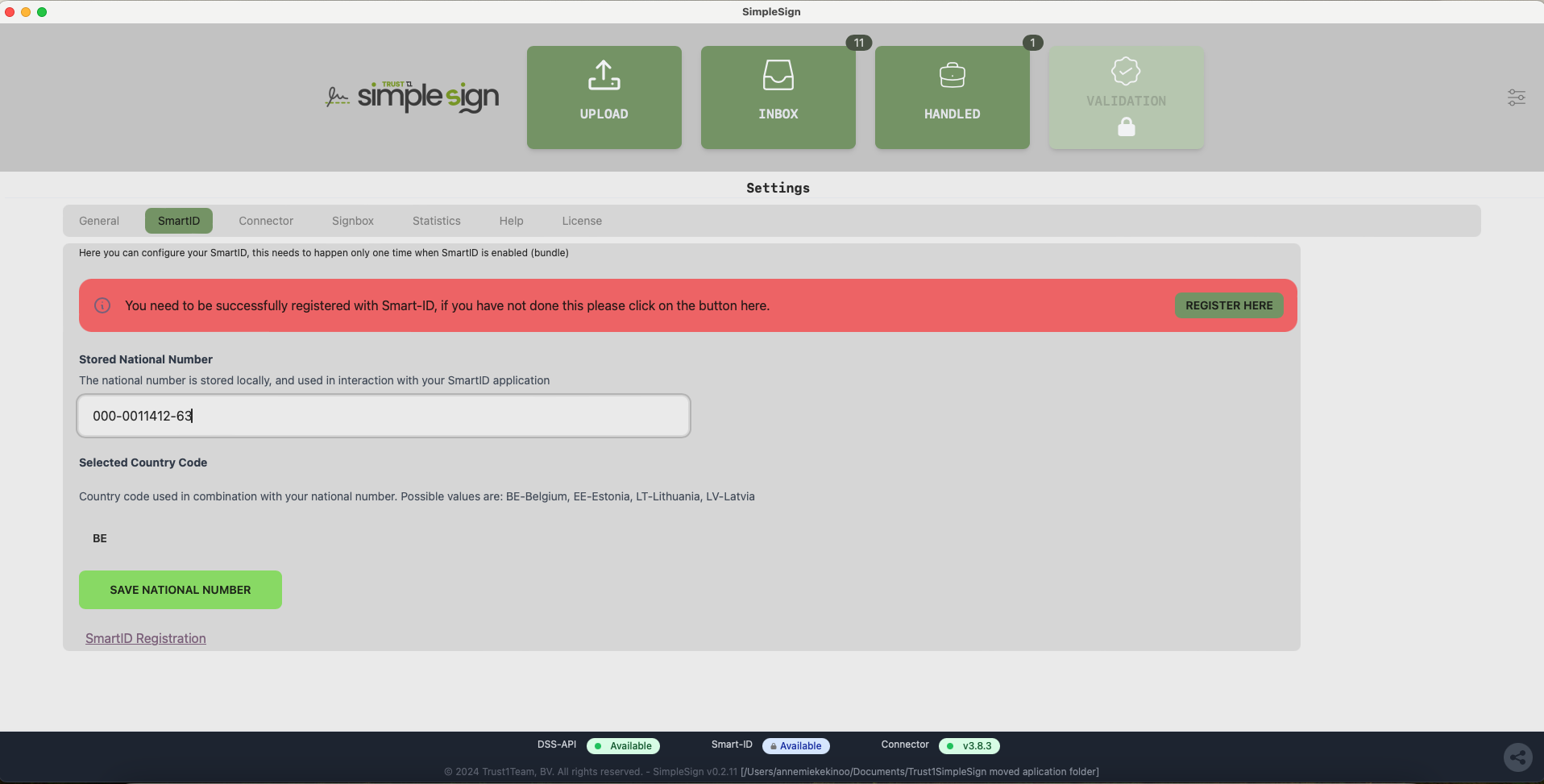The width and height of the screenshot is (1544, 784).
Task: Select the BE country code value
Action: pyautogui.click(x=100, y=538)
